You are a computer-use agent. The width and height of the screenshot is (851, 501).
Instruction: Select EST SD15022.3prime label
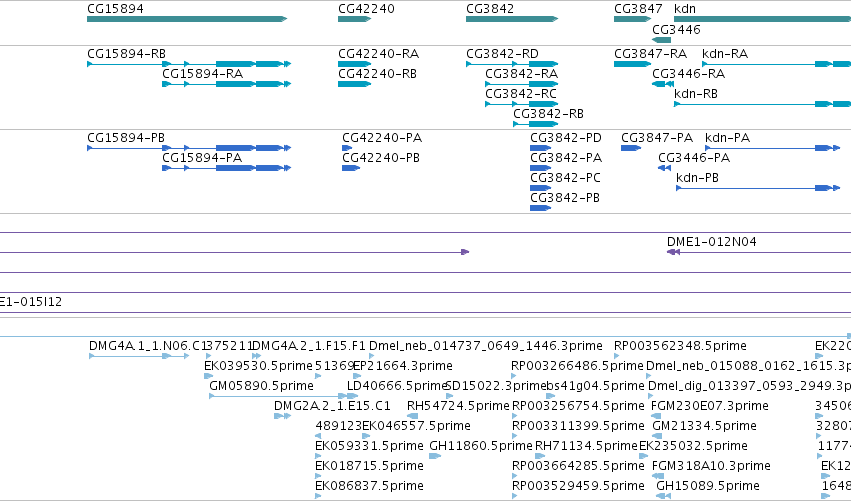pyautogui.click(x=495, y=386)
